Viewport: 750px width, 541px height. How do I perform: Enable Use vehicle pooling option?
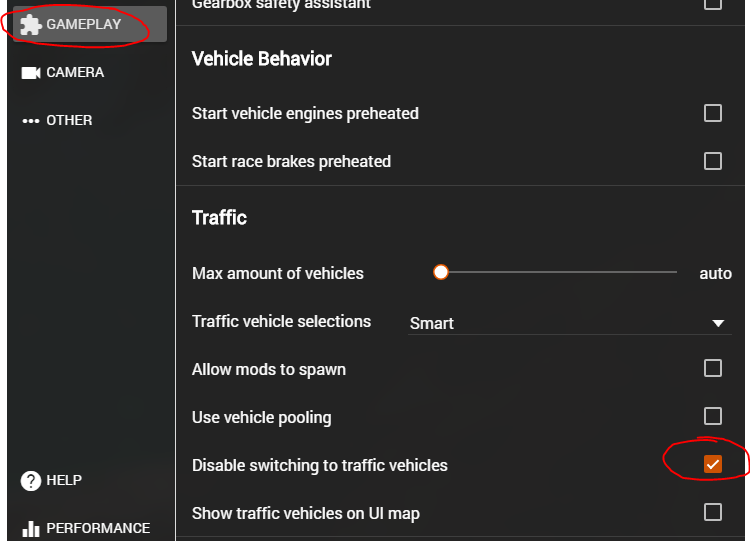pos(713,416)
